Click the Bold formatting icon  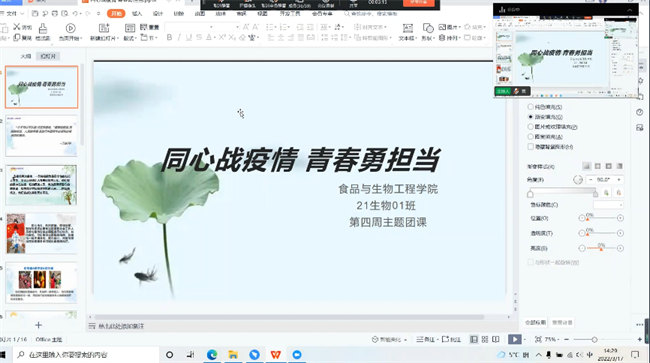click(x=169, y=38)
